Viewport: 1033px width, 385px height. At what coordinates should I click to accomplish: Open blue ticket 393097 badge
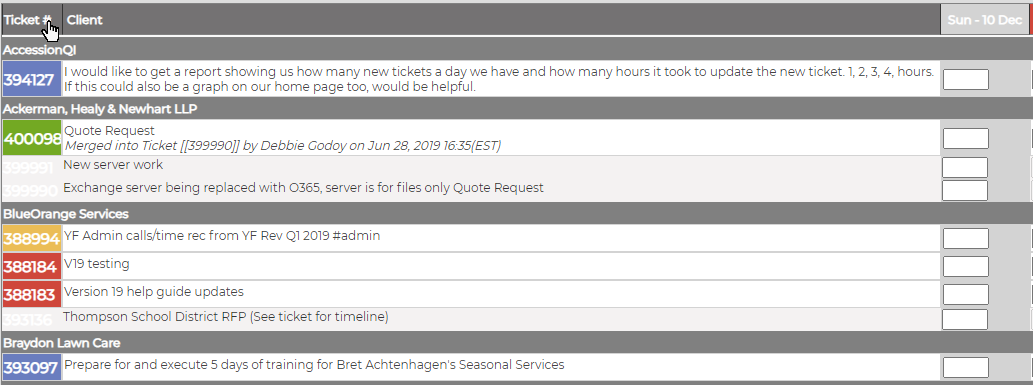point(32,367)
